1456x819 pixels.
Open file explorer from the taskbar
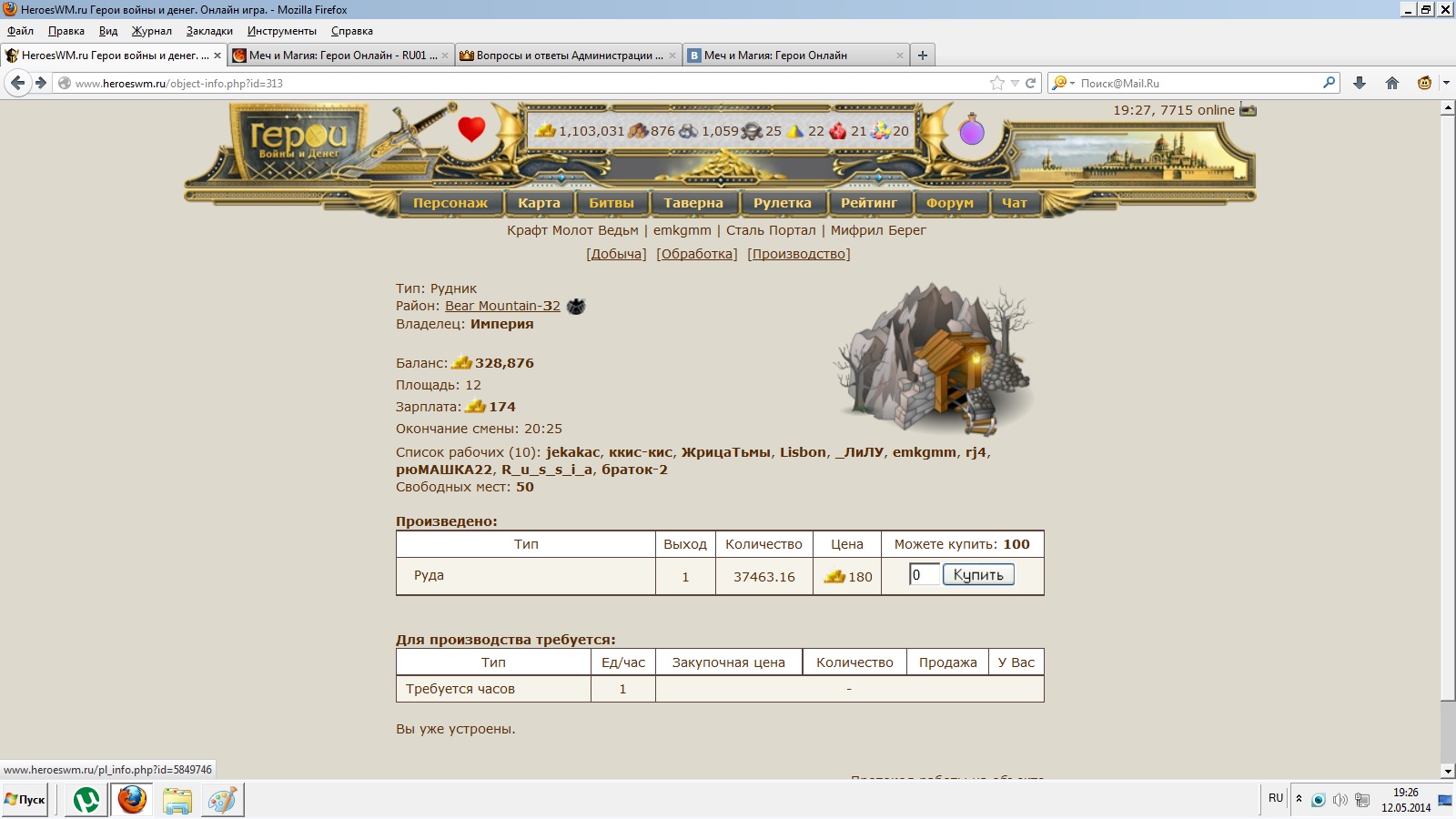point(177,800)
